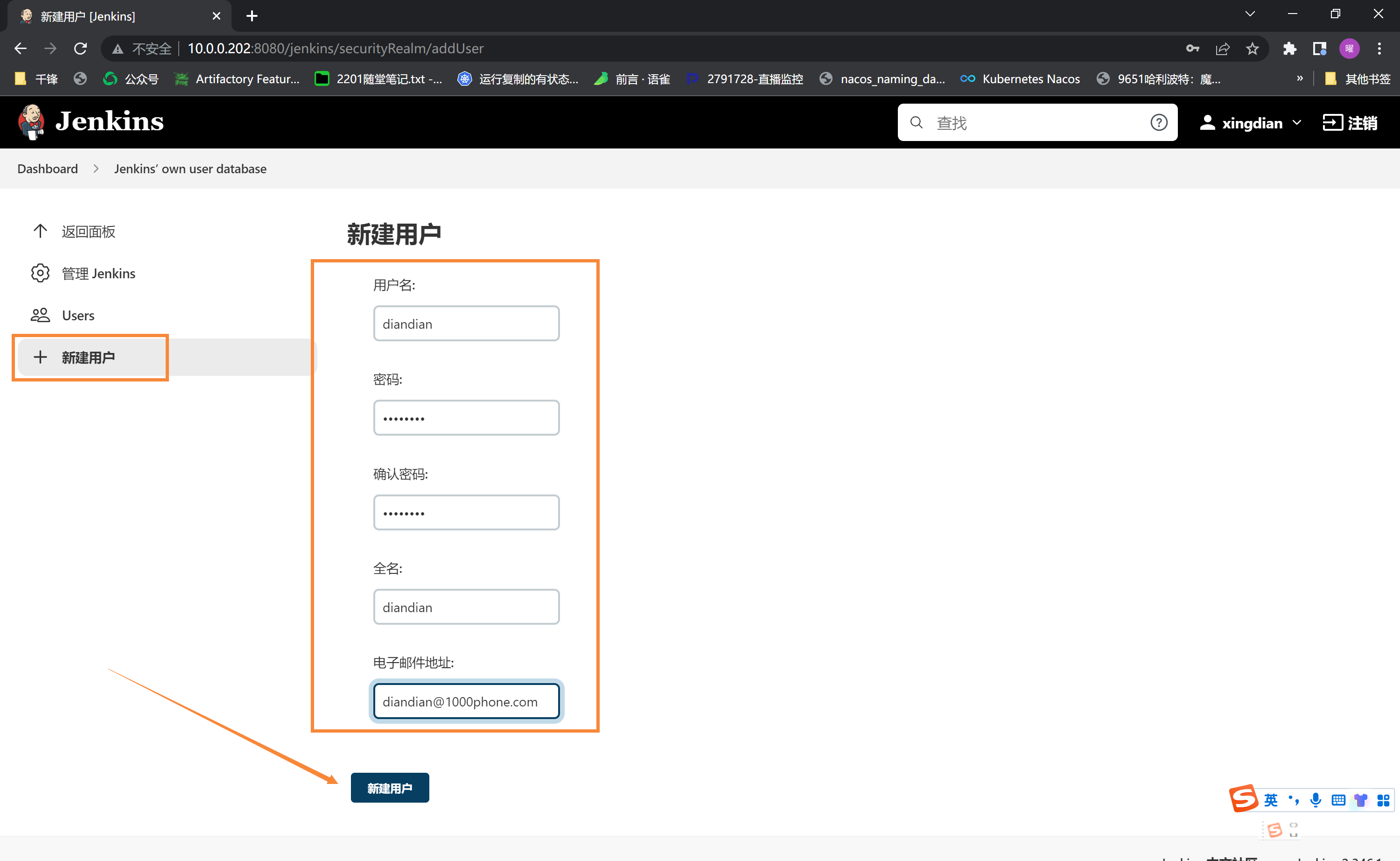The image size is (1400, 861).
Task: Toggle Sogou punctuation mode icon
Action: coord(1294,800)
